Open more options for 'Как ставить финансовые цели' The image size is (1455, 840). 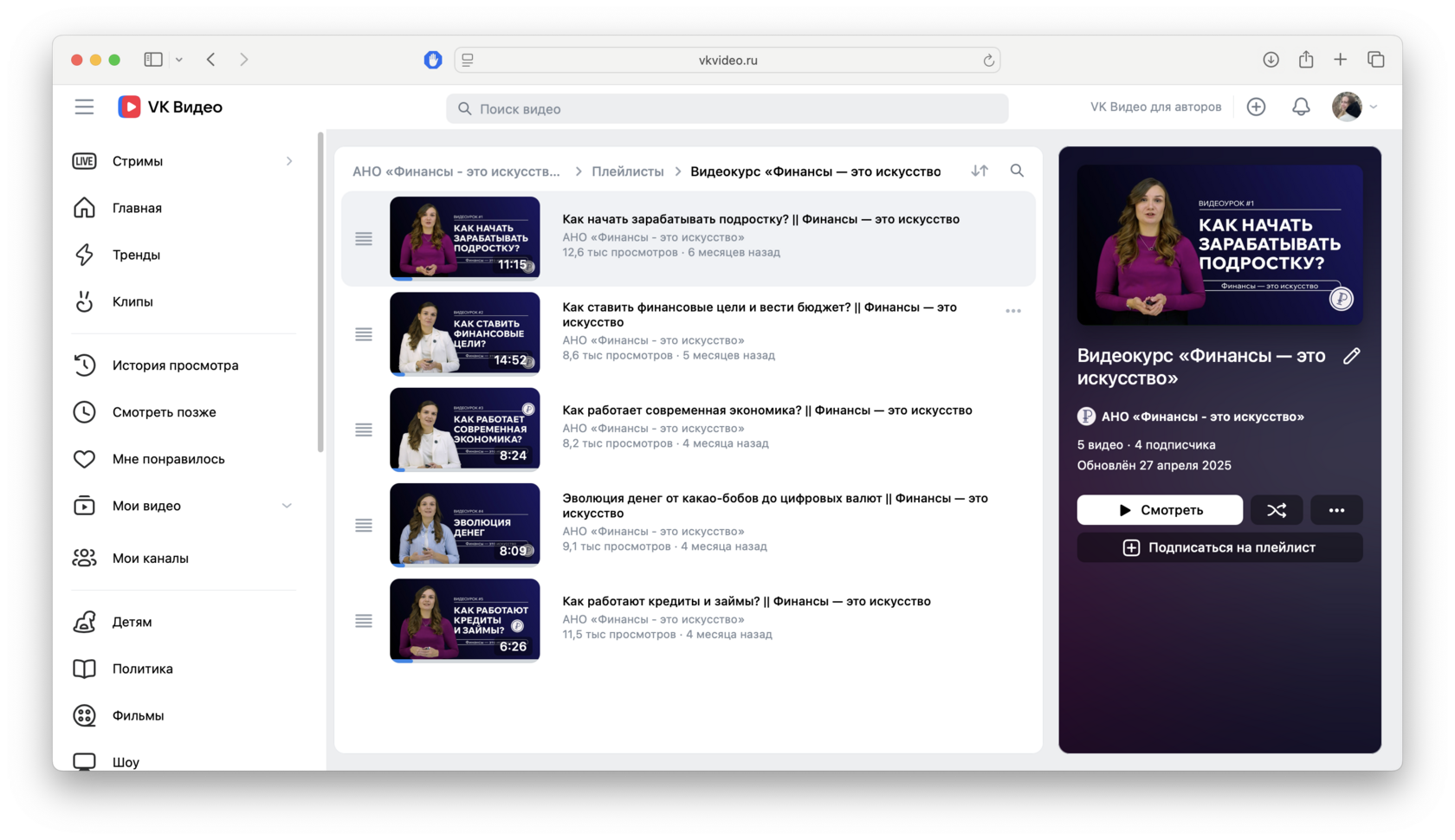coord(1013,311)
